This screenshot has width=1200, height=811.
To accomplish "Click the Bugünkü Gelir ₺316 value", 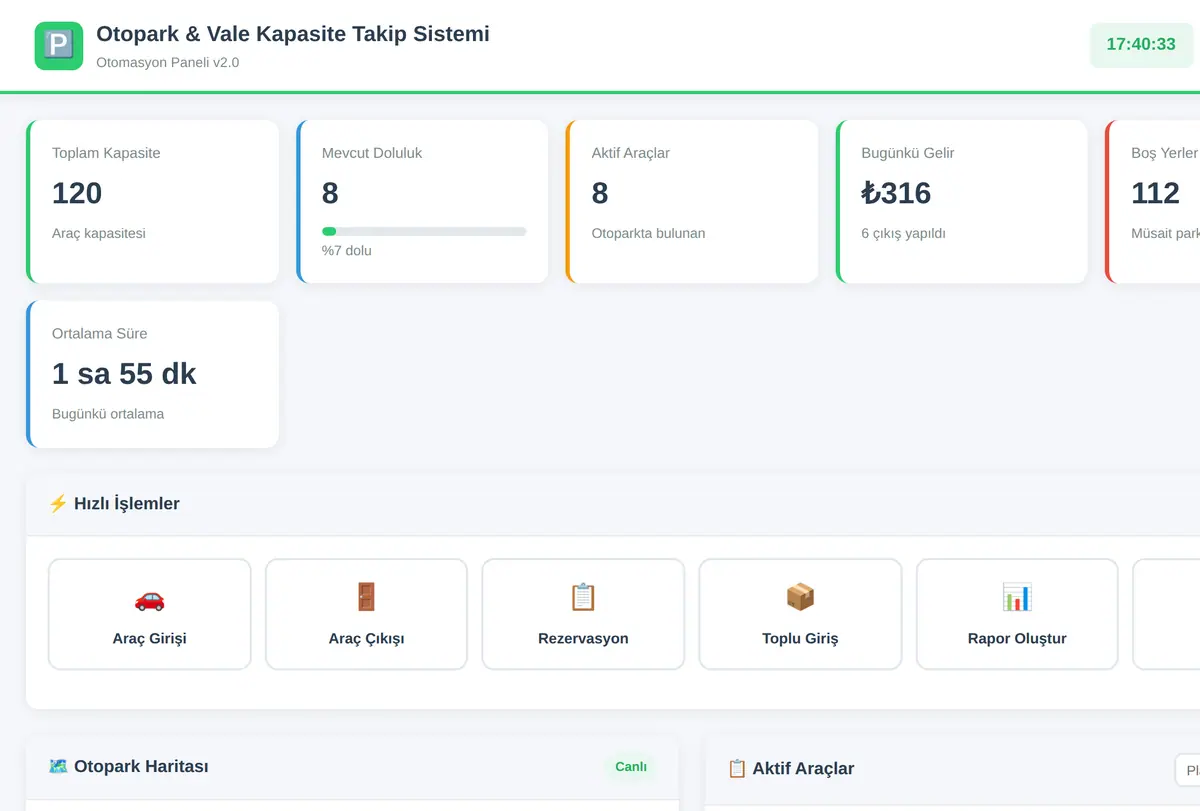I will click(896, 193).
